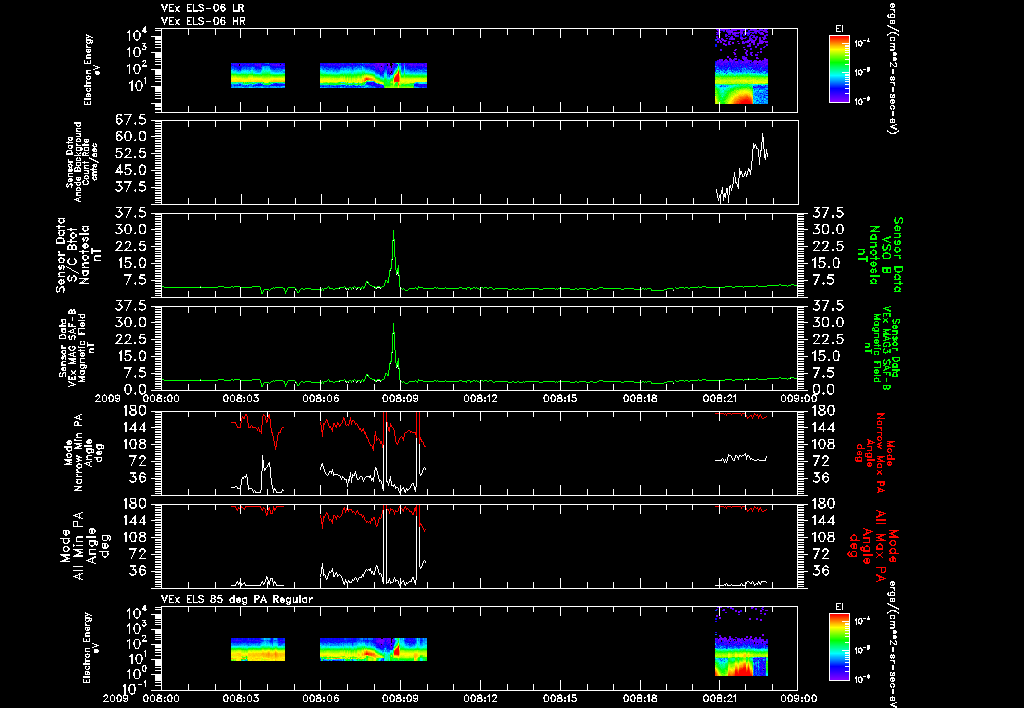
Task: Click the 10^-1 tick on the bottom energy axis
Action: [x=135, y=688]
